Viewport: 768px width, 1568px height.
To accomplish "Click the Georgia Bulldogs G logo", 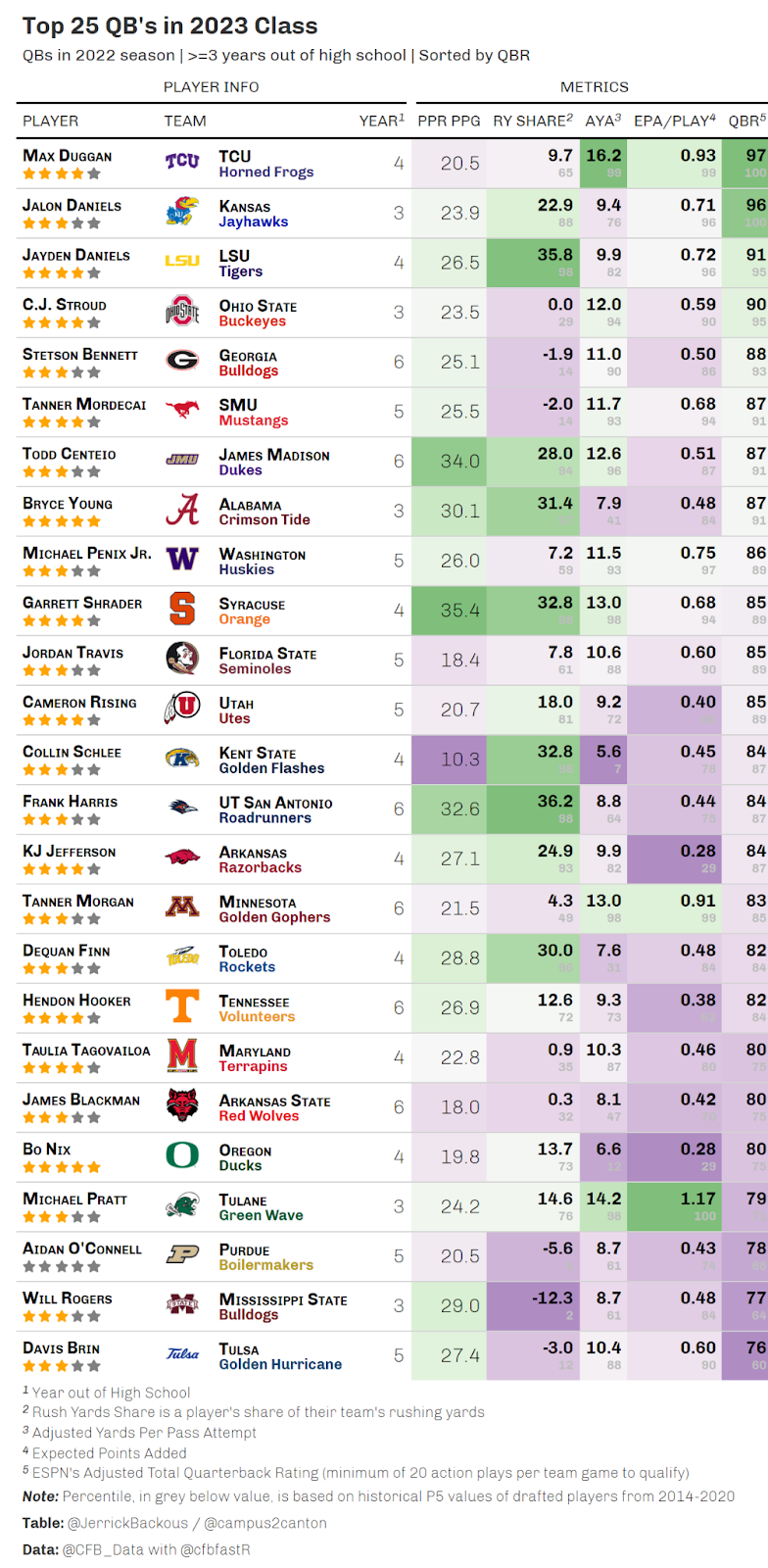I will pos(182,361).
